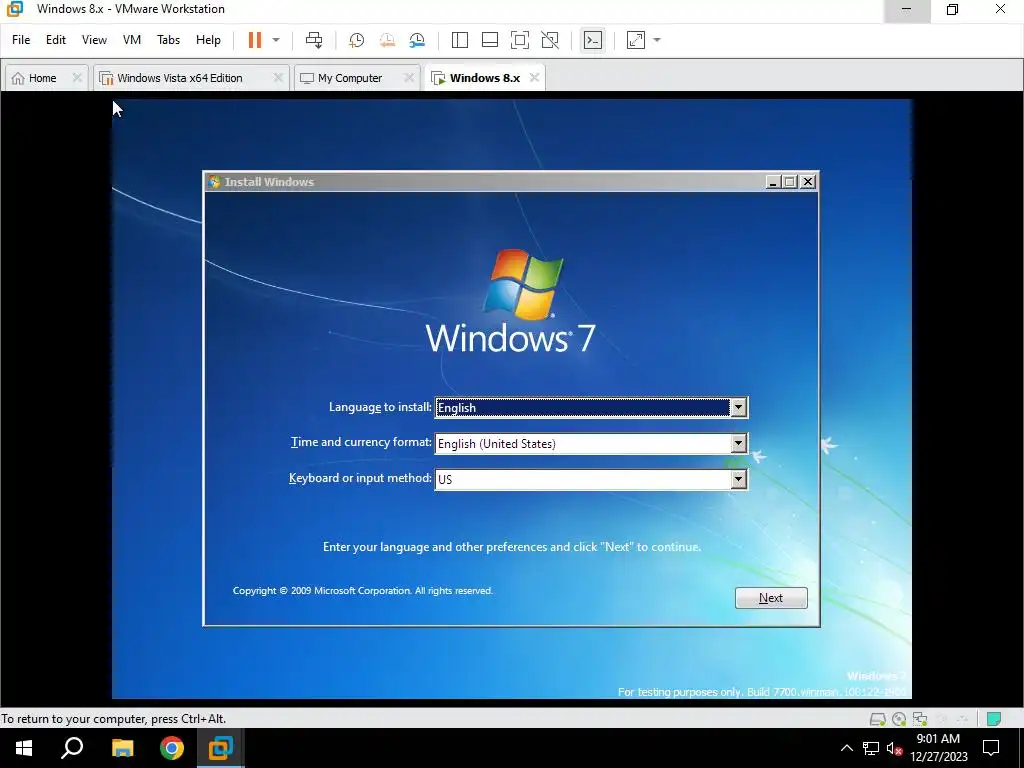
Task: Open the Windows Start menu
Action: click(x=24, y=748)
